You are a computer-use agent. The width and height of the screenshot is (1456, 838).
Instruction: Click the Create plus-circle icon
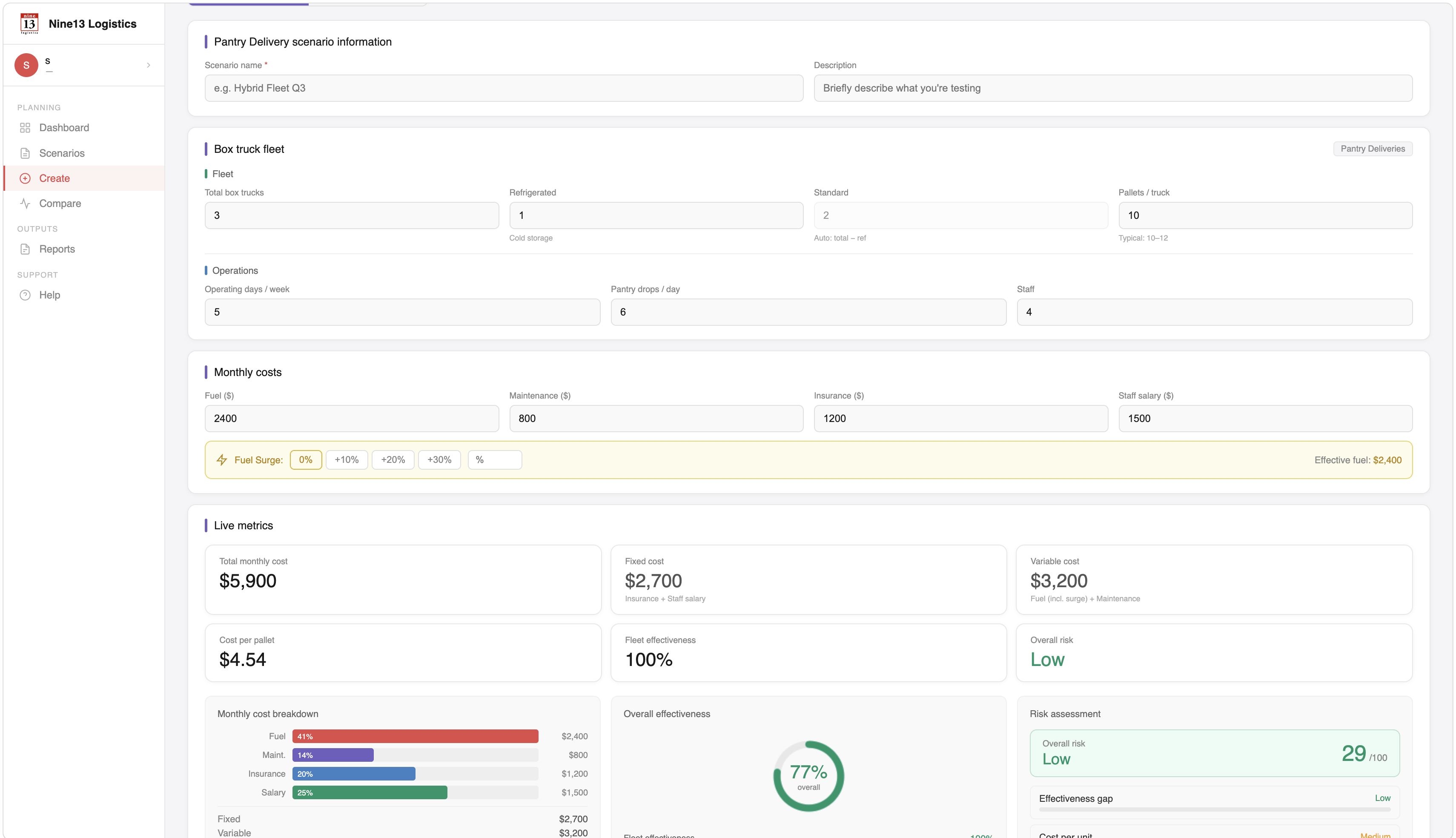click(25, 178)
